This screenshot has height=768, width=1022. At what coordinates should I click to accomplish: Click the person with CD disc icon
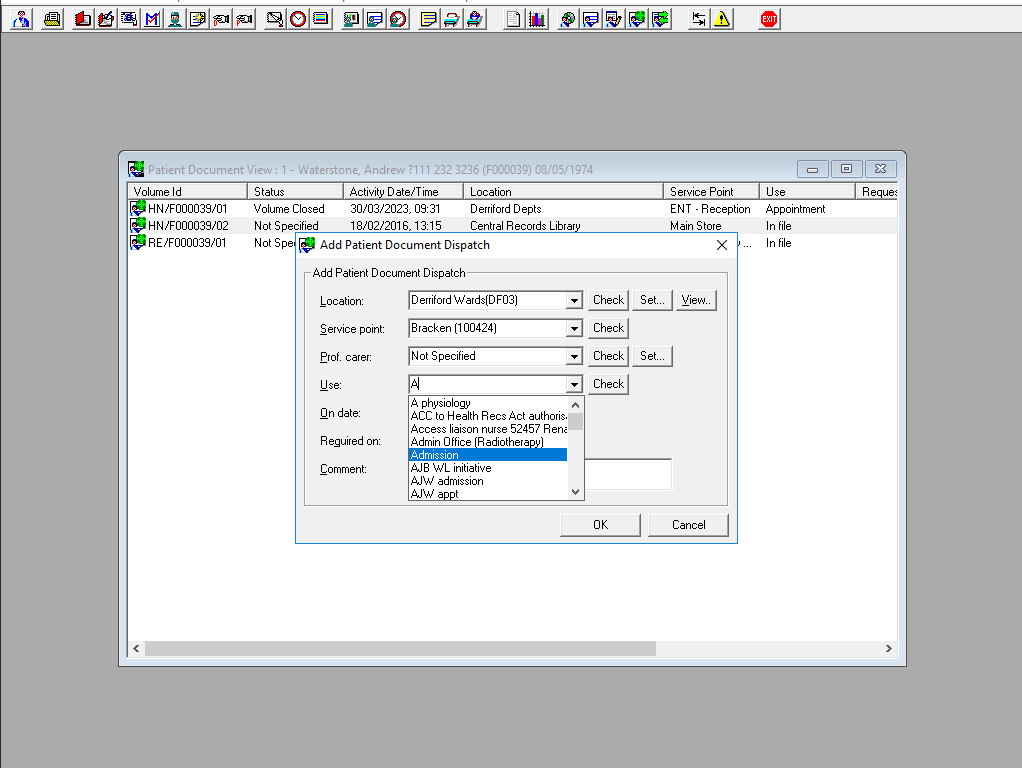[x=568, y=19]
